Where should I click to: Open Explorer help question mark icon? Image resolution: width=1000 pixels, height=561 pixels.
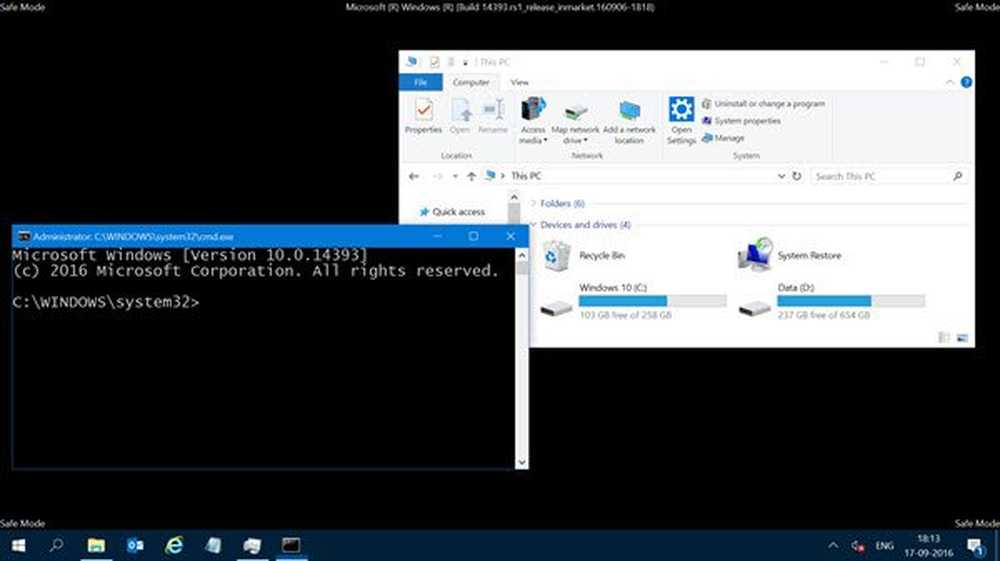point(966,82)
